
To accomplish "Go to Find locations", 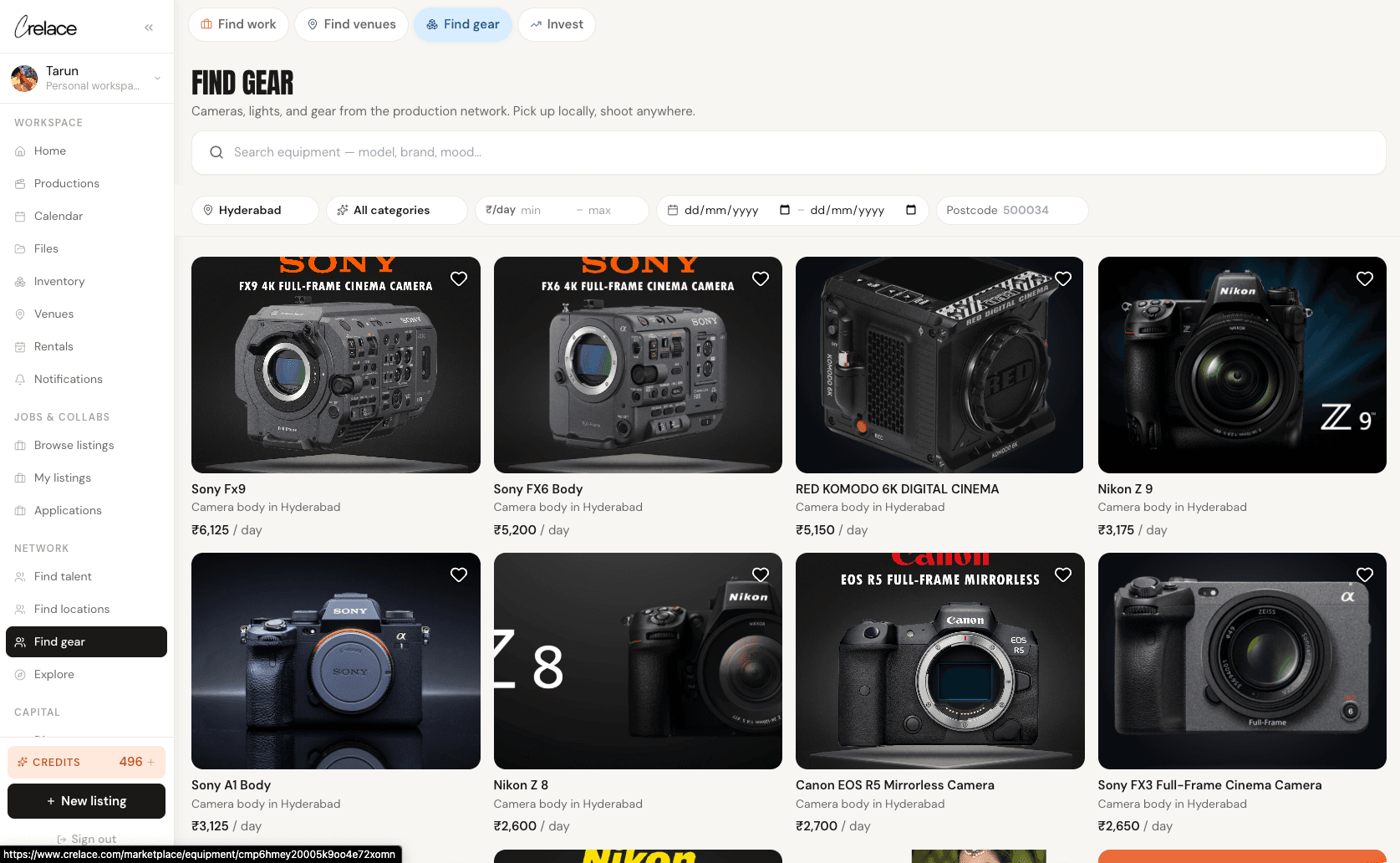I will coord(87,610).
